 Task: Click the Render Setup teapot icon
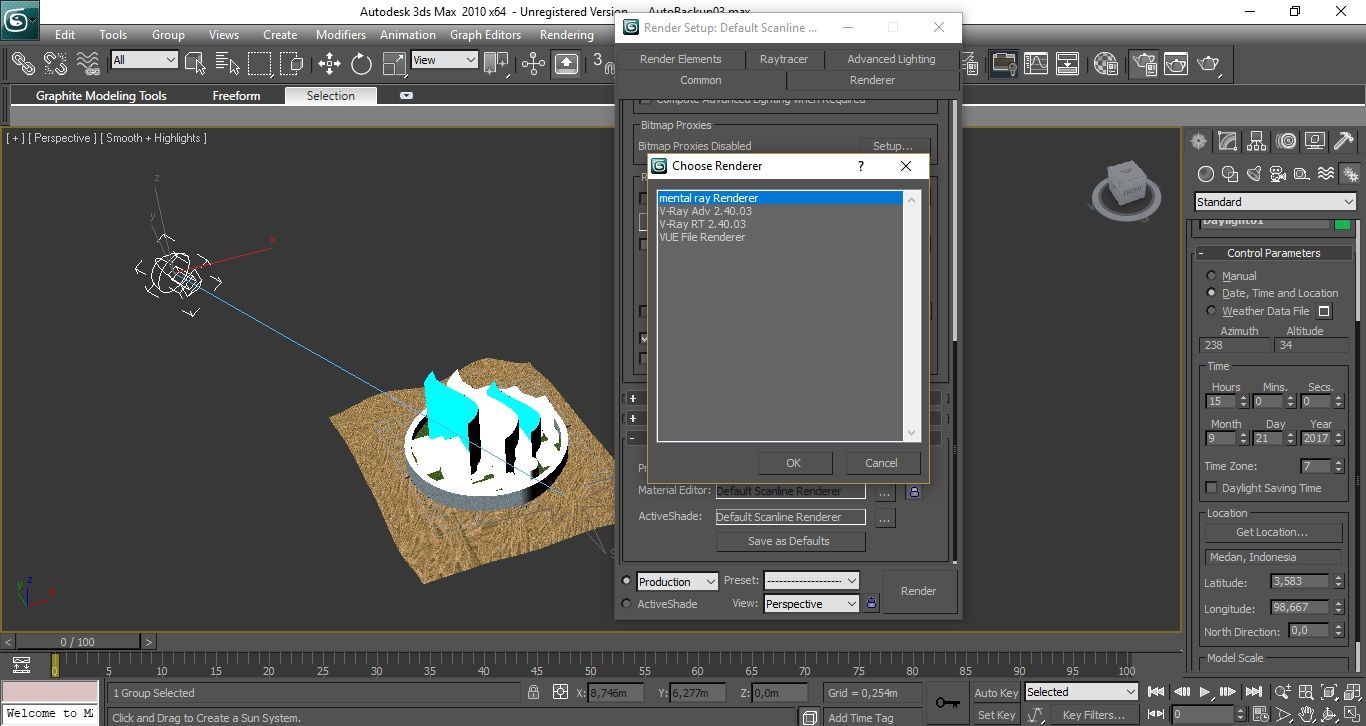coord(1143,64)
